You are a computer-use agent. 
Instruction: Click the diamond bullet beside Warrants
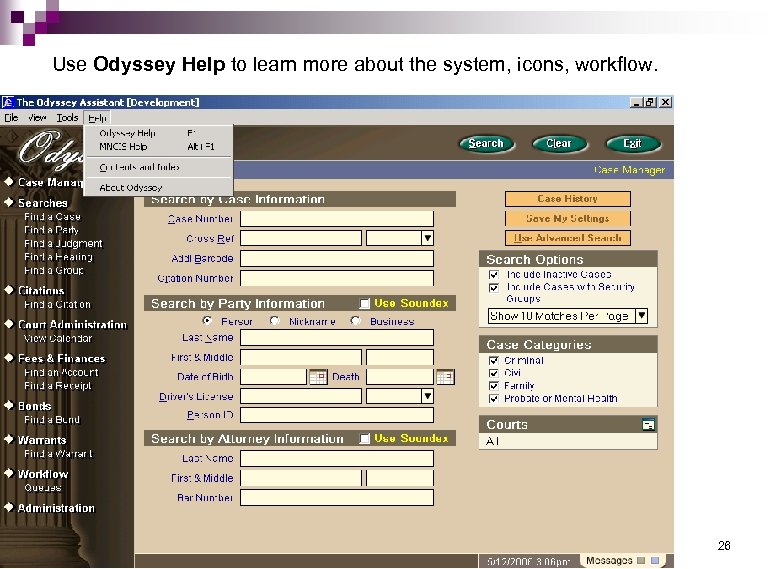tap(9, 439)
